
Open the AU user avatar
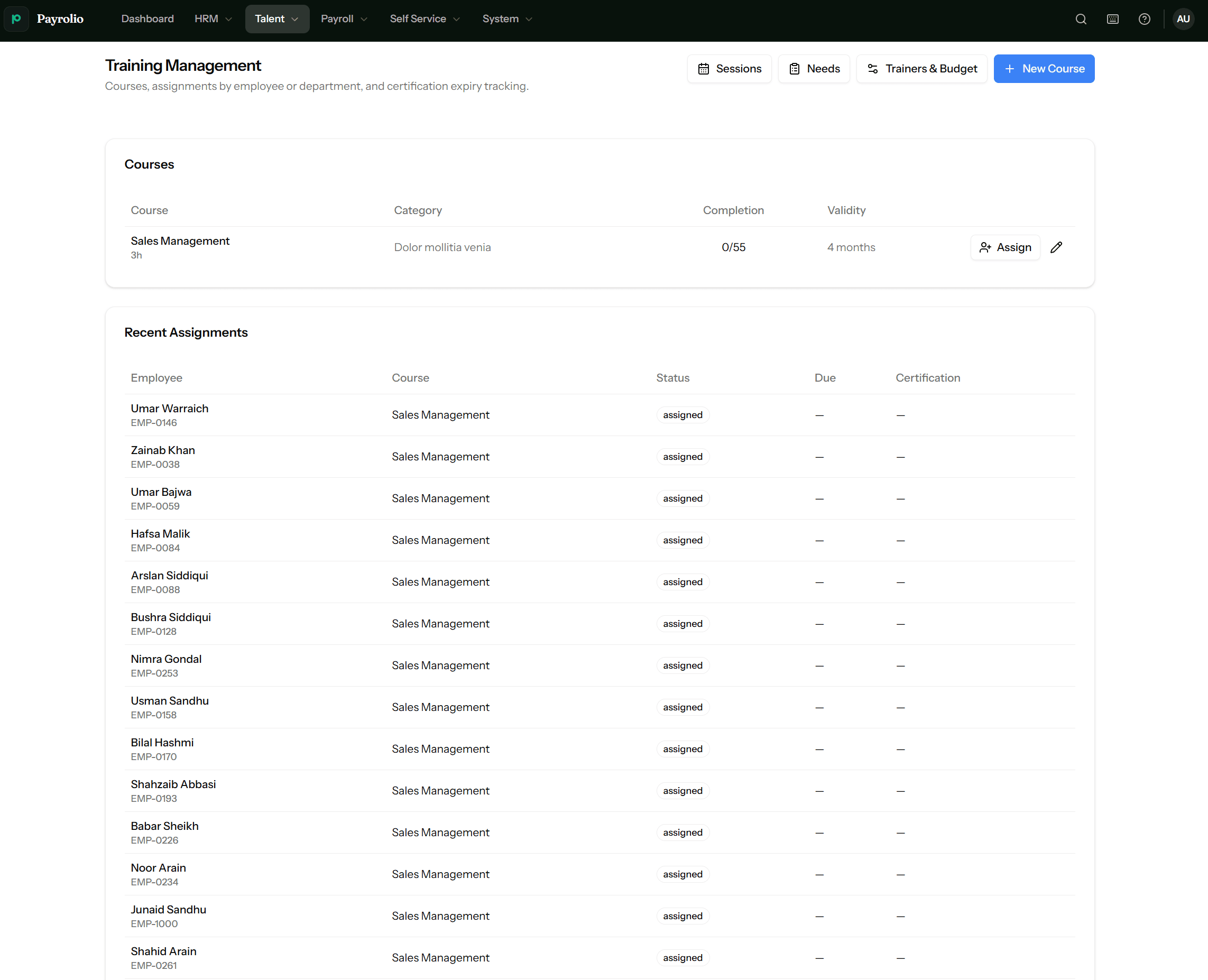1183,19
